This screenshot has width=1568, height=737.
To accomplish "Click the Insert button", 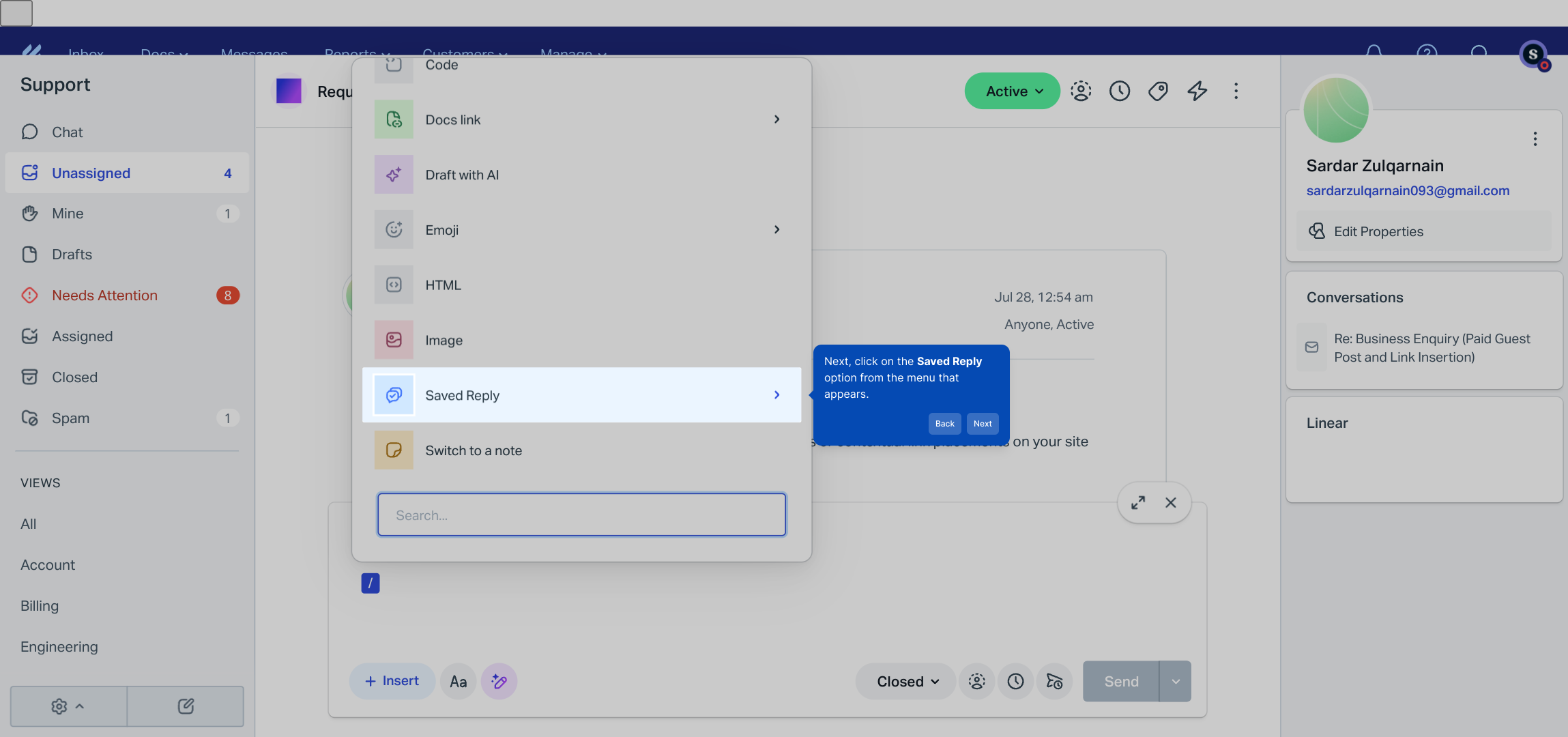I will tap(392, 681).
